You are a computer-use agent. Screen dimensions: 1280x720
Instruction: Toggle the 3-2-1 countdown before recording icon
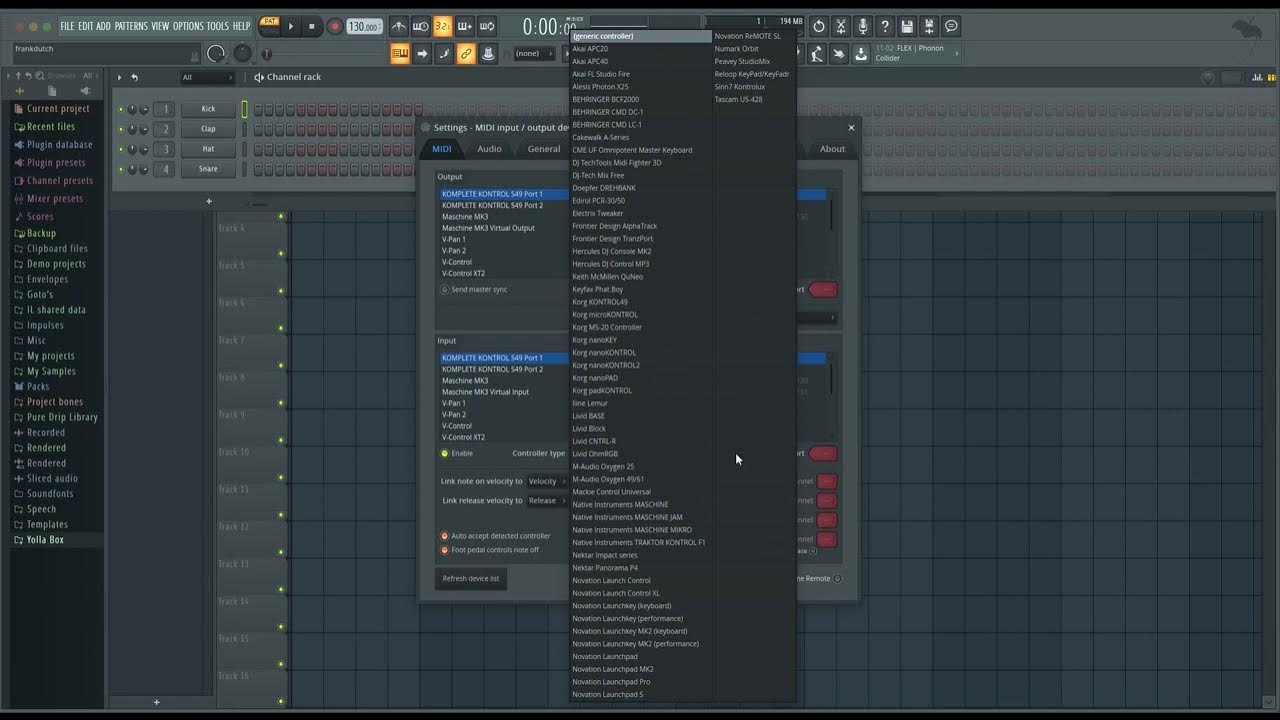click(x=443, y=26)
